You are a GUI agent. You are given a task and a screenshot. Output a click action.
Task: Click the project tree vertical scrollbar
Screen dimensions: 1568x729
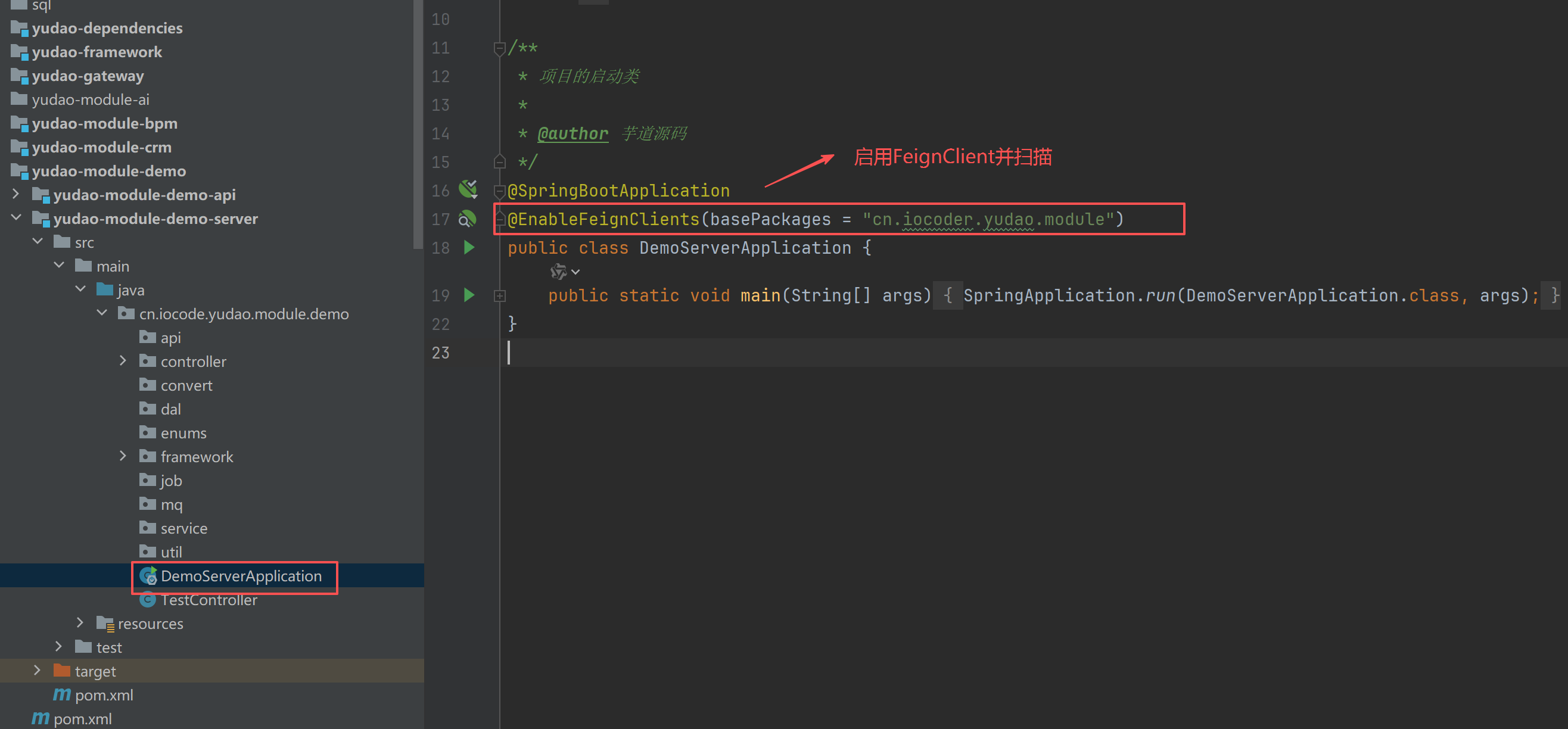click(x=418, y=121)
